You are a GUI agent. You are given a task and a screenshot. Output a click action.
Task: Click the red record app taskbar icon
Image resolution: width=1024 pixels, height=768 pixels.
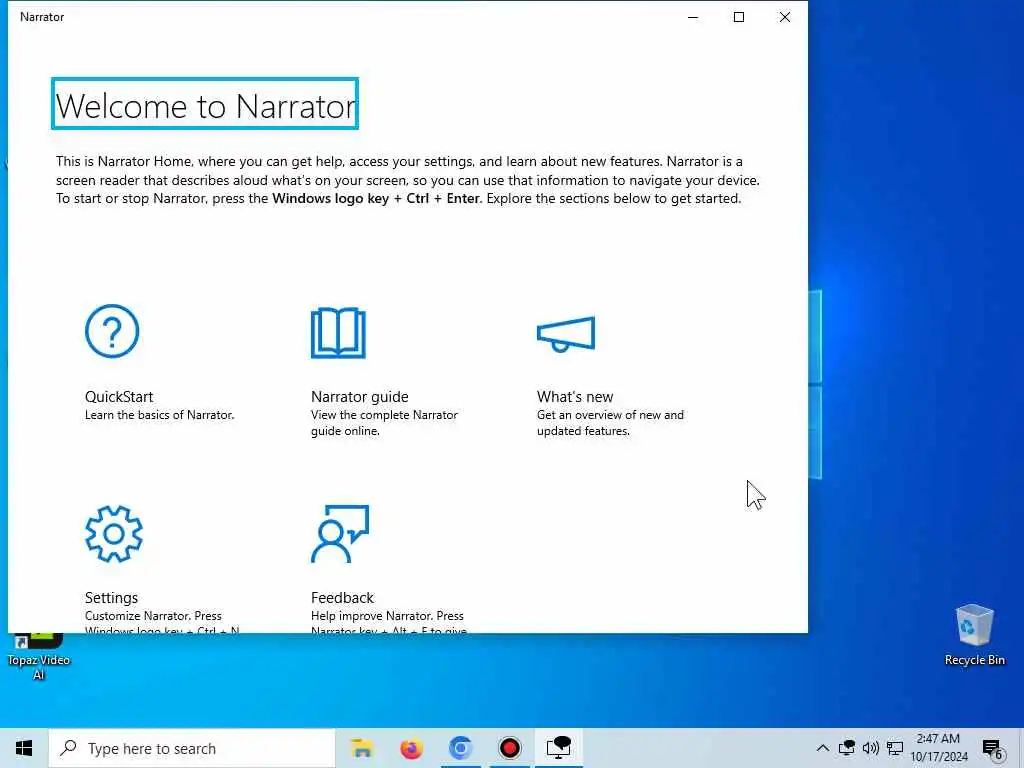509,748
